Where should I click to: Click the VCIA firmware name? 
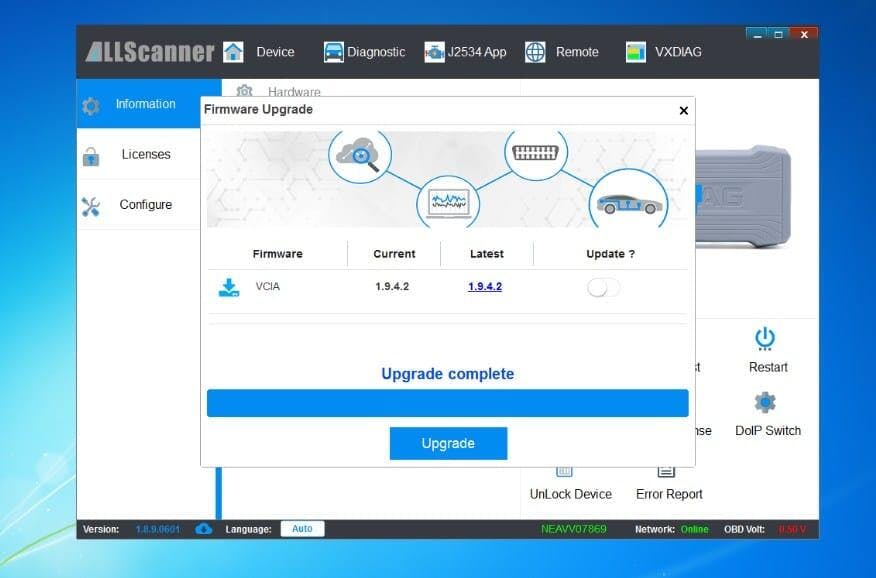268,286
